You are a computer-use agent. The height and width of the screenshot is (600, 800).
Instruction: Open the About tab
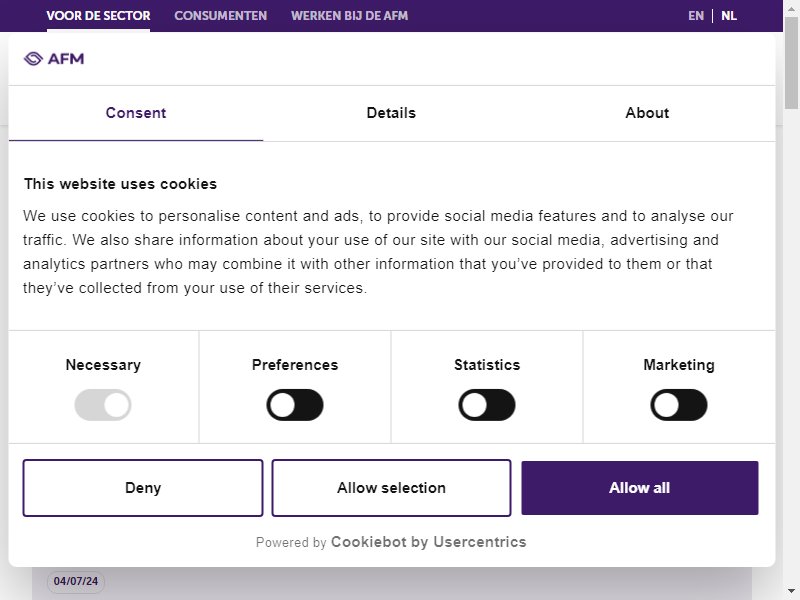point(647,113)
